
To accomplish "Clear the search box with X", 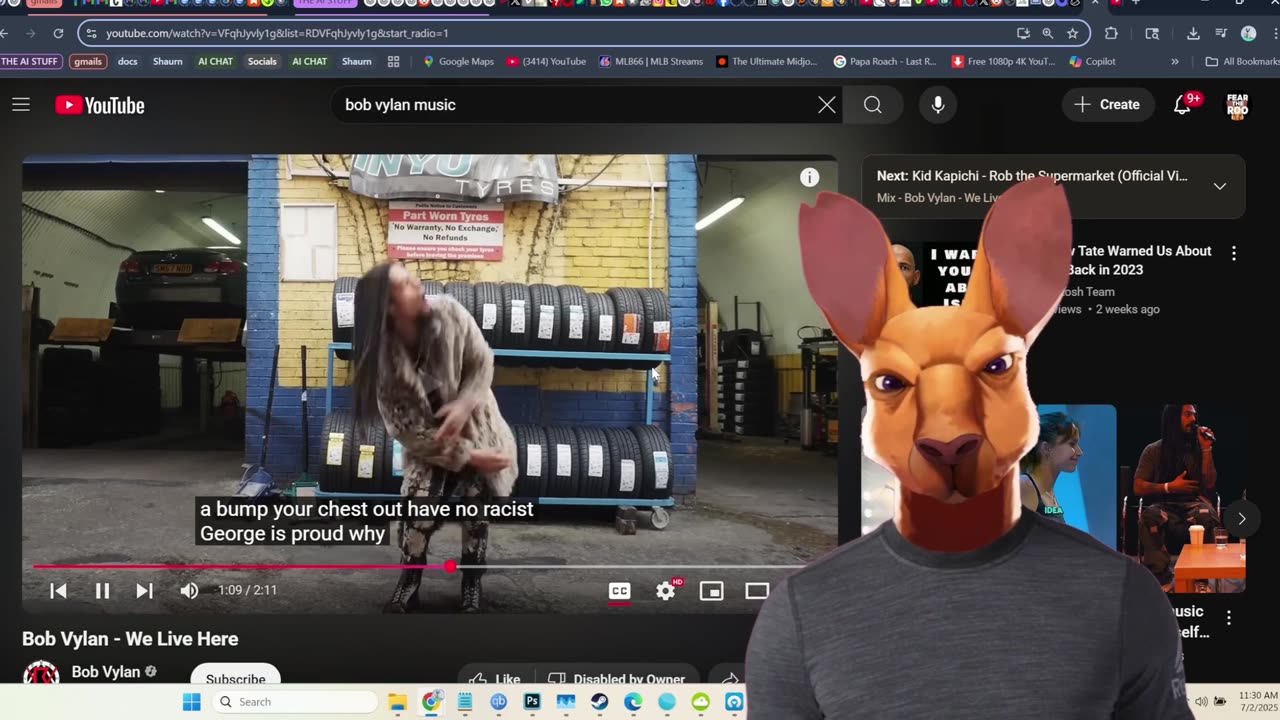I will click(x=827, y=105).
